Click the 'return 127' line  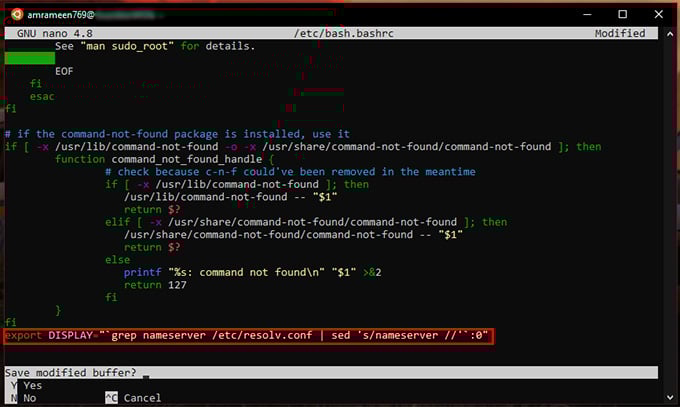pyautogui.click(x=155, y=285)
